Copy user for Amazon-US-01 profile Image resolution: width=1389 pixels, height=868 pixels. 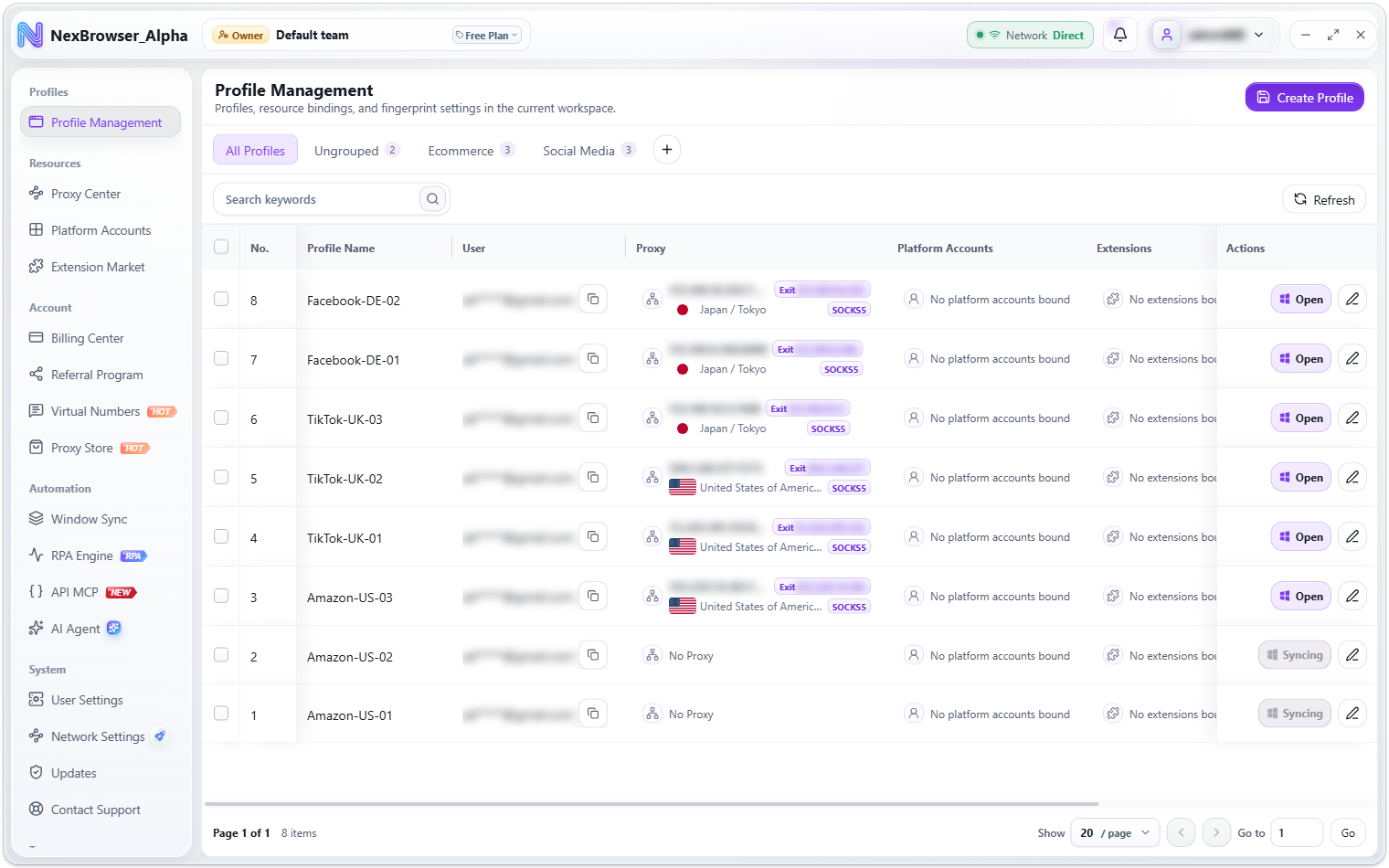[593, 714]
